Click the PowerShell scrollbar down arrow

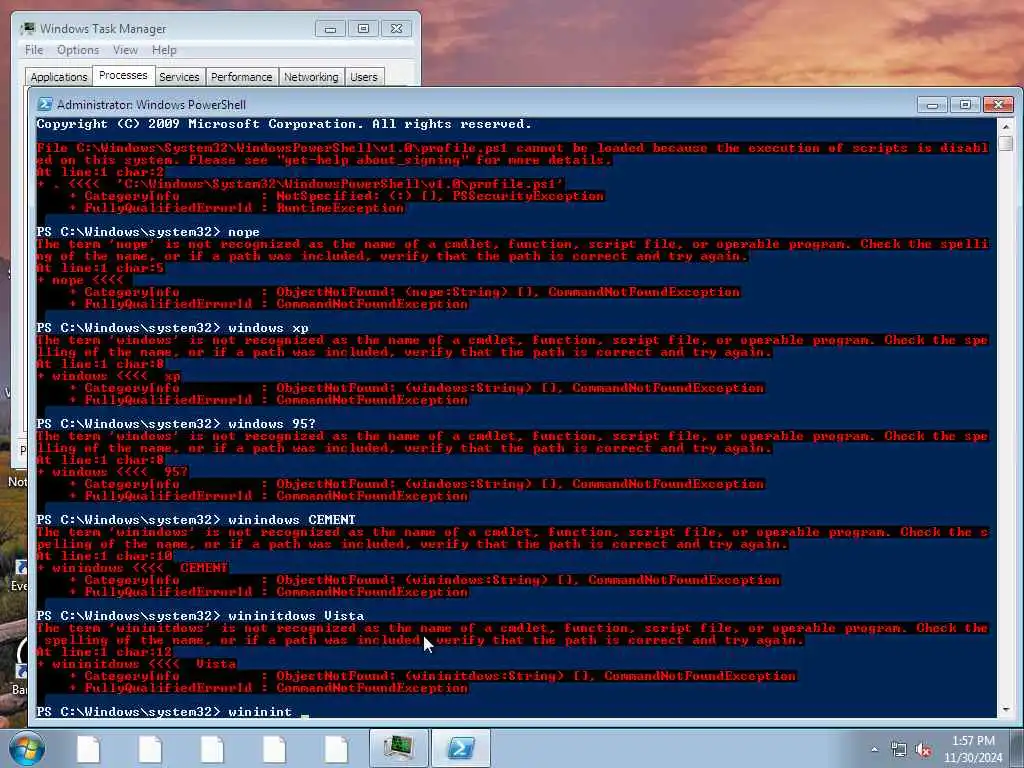[x=1006, y=709]
